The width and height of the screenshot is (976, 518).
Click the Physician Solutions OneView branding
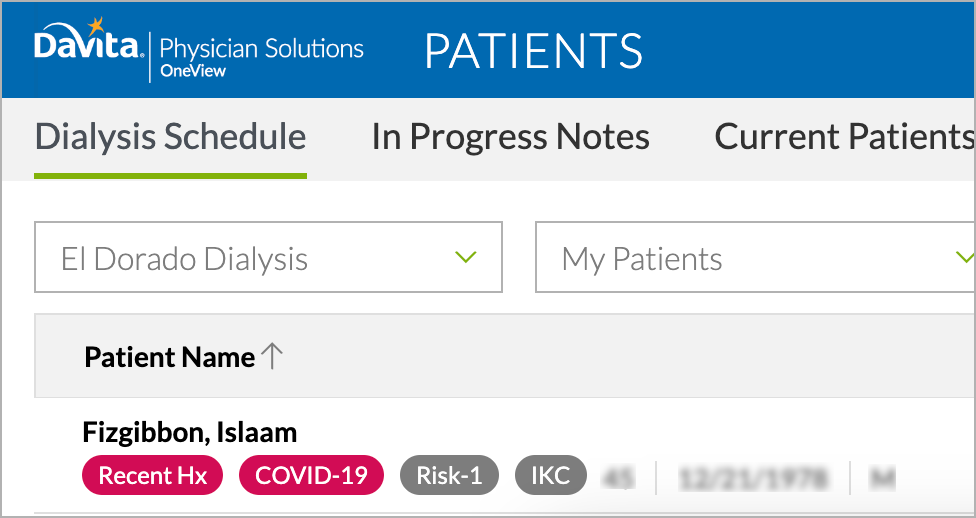pyautogui.click(x=261, y=55)
